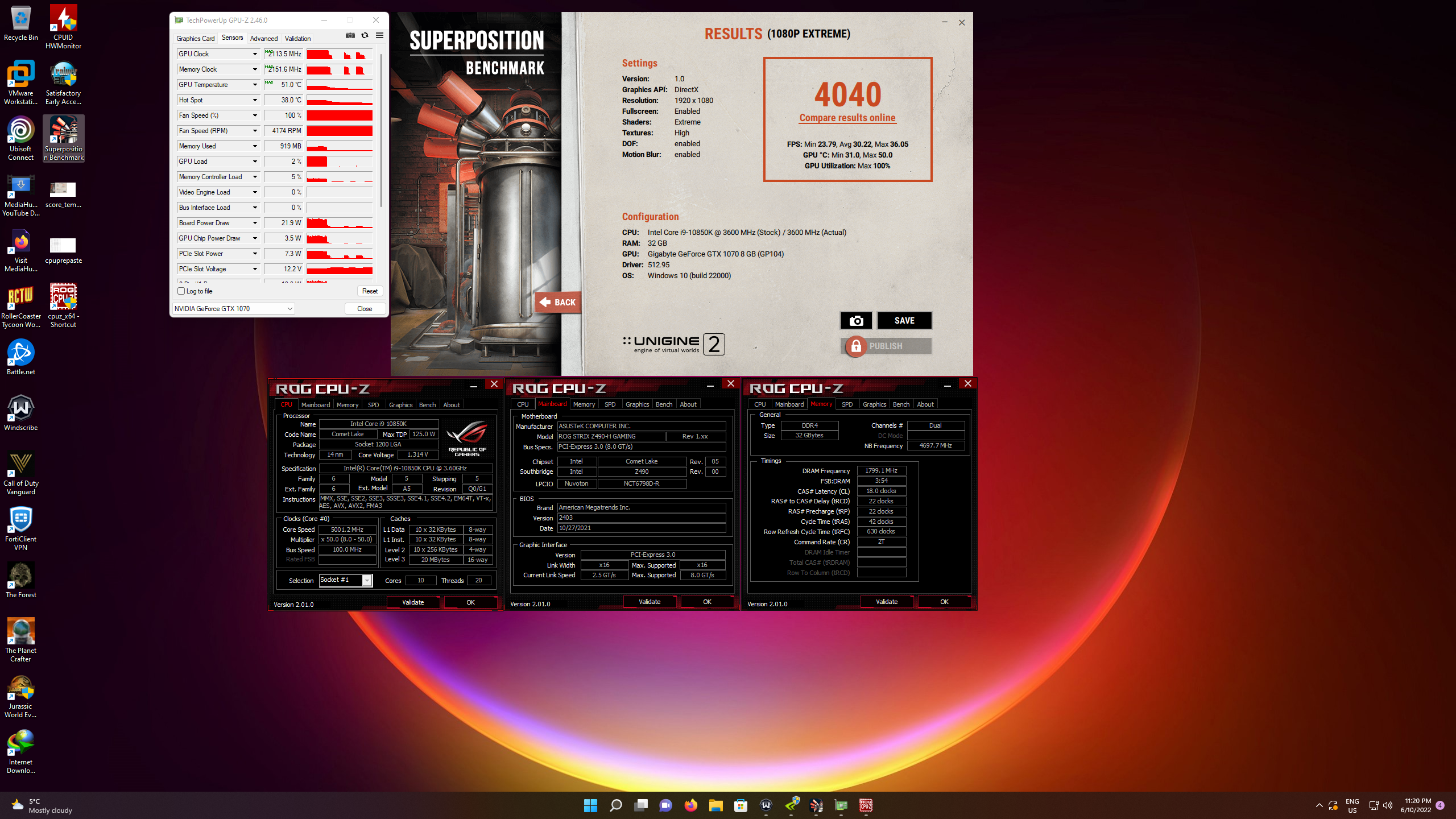1456x819 pixels.
Task: Open RollerCoaster Tycoon World icon
Action: [21, 306]
